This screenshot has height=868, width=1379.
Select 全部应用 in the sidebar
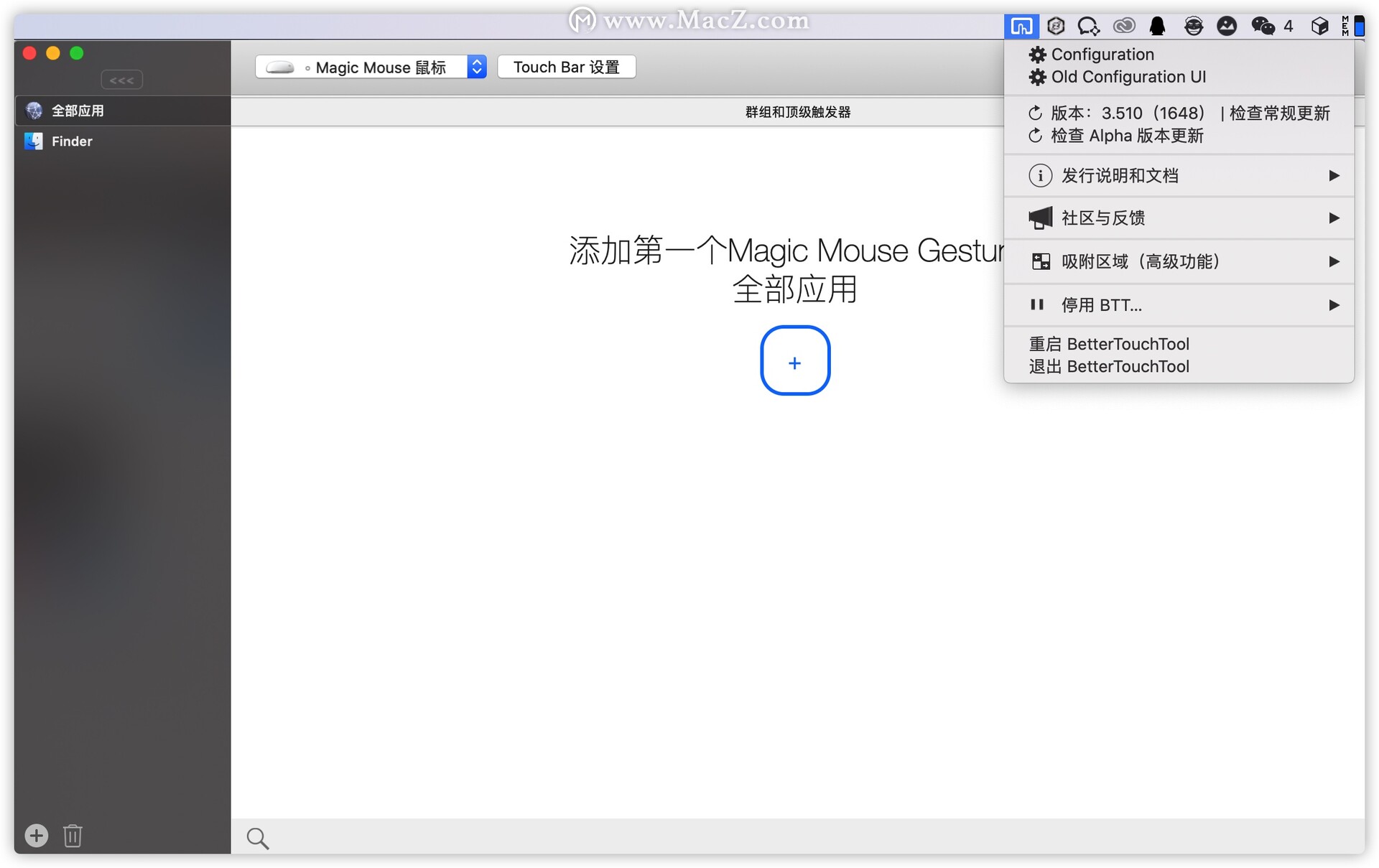123,111
